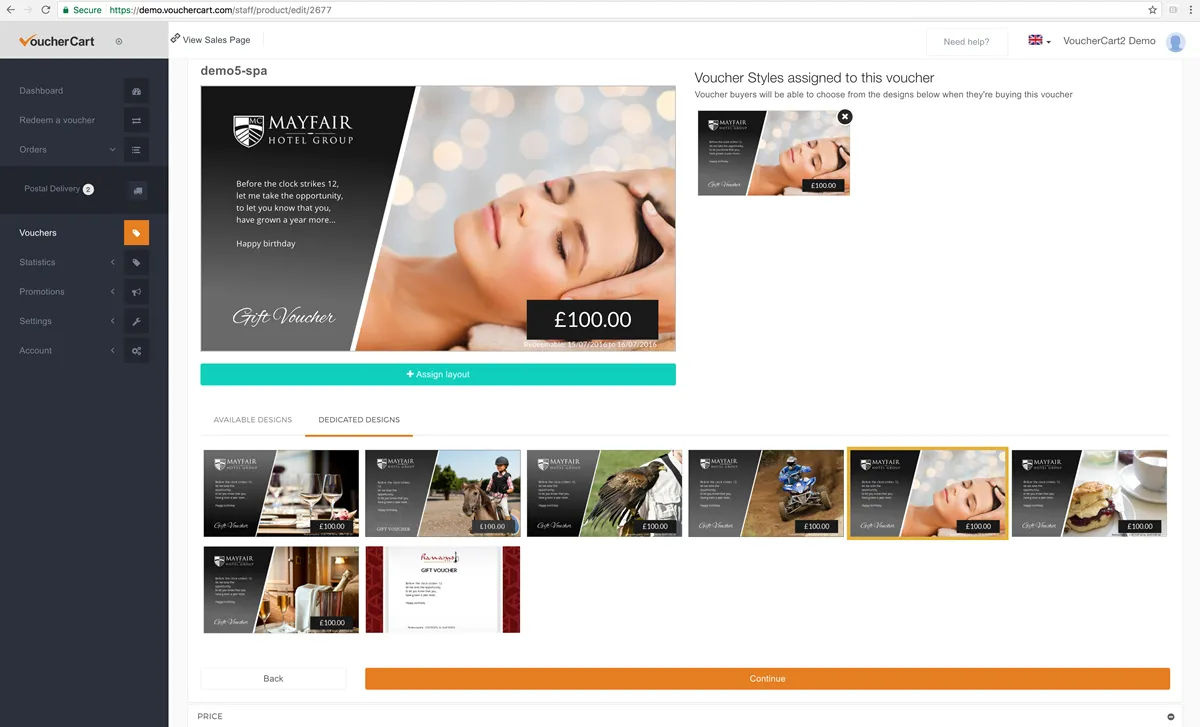Select the red bordered gift voucher design

[x=443, y=590]
